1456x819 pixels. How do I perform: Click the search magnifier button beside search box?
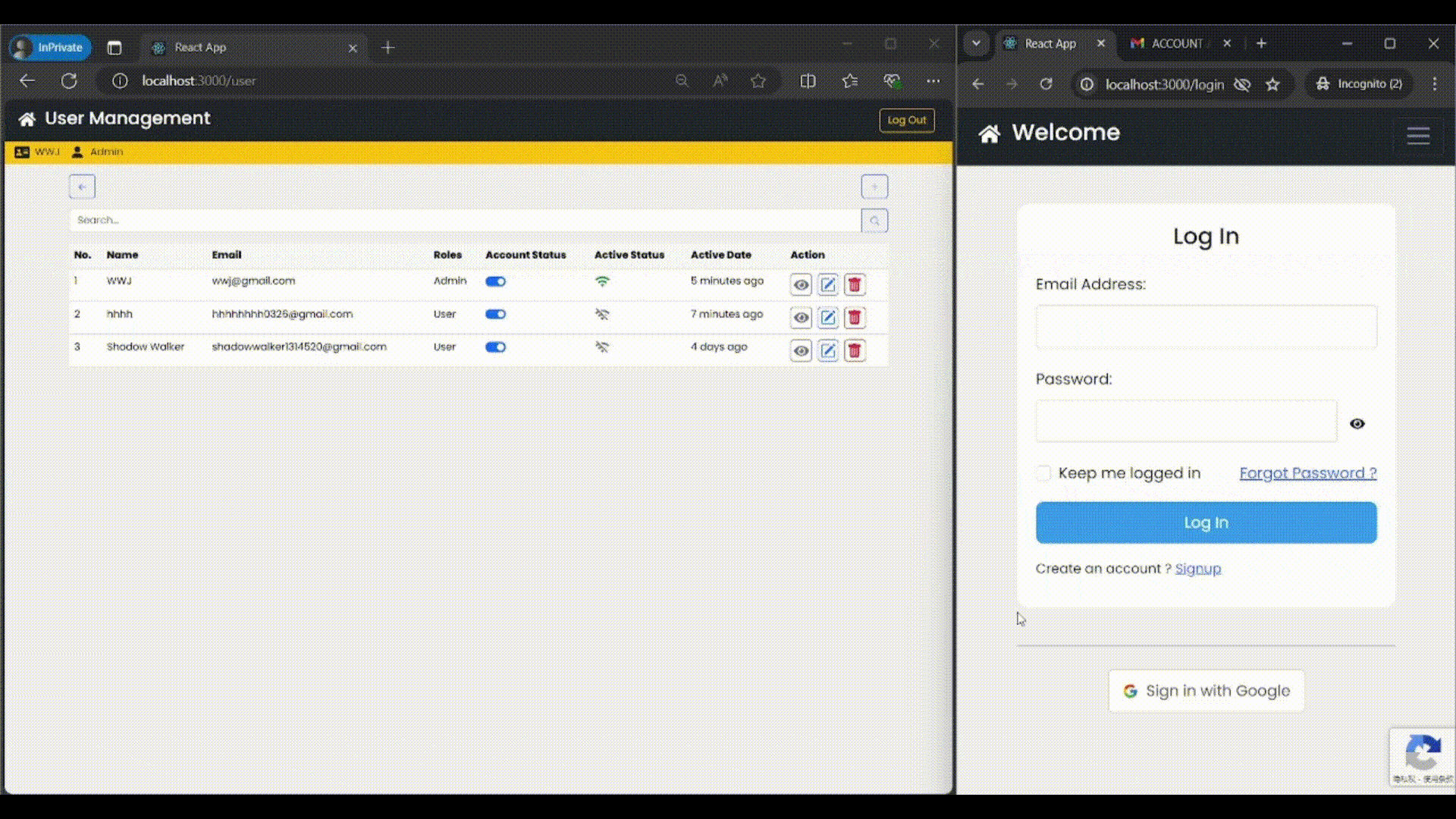tap(874, 221)
